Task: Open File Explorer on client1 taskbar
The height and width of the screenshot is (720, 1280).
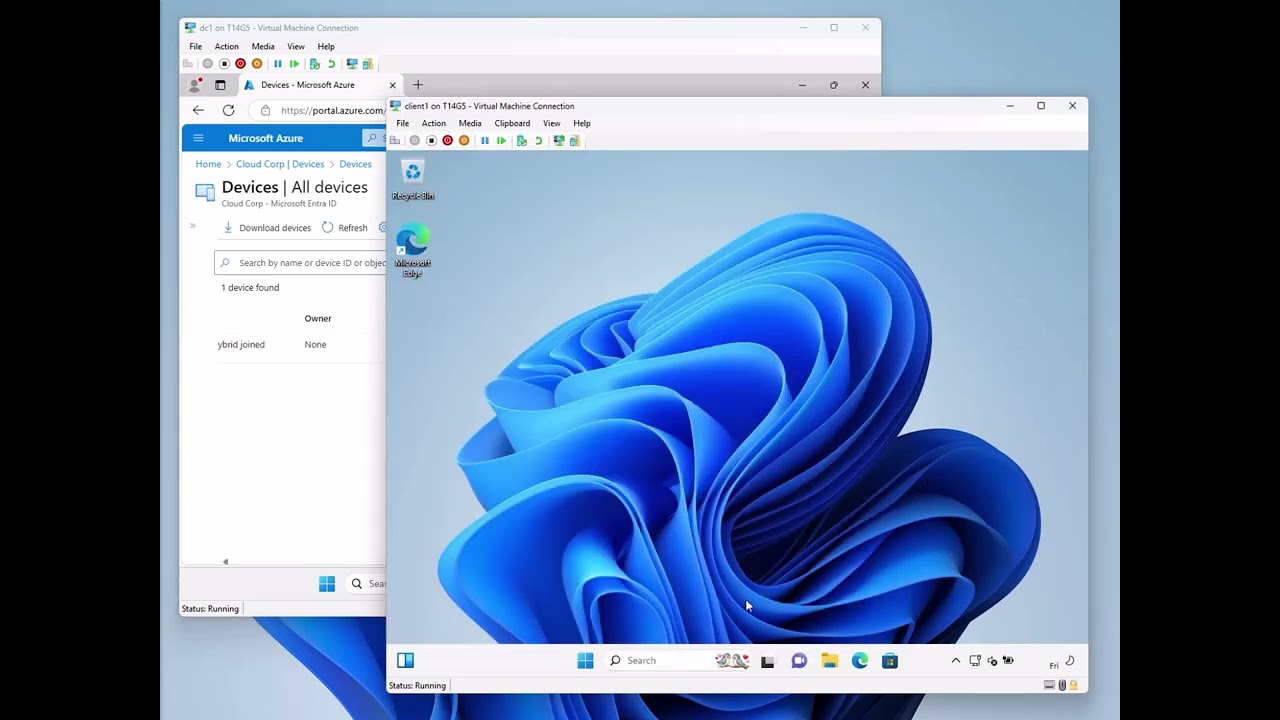Action: 829,661
